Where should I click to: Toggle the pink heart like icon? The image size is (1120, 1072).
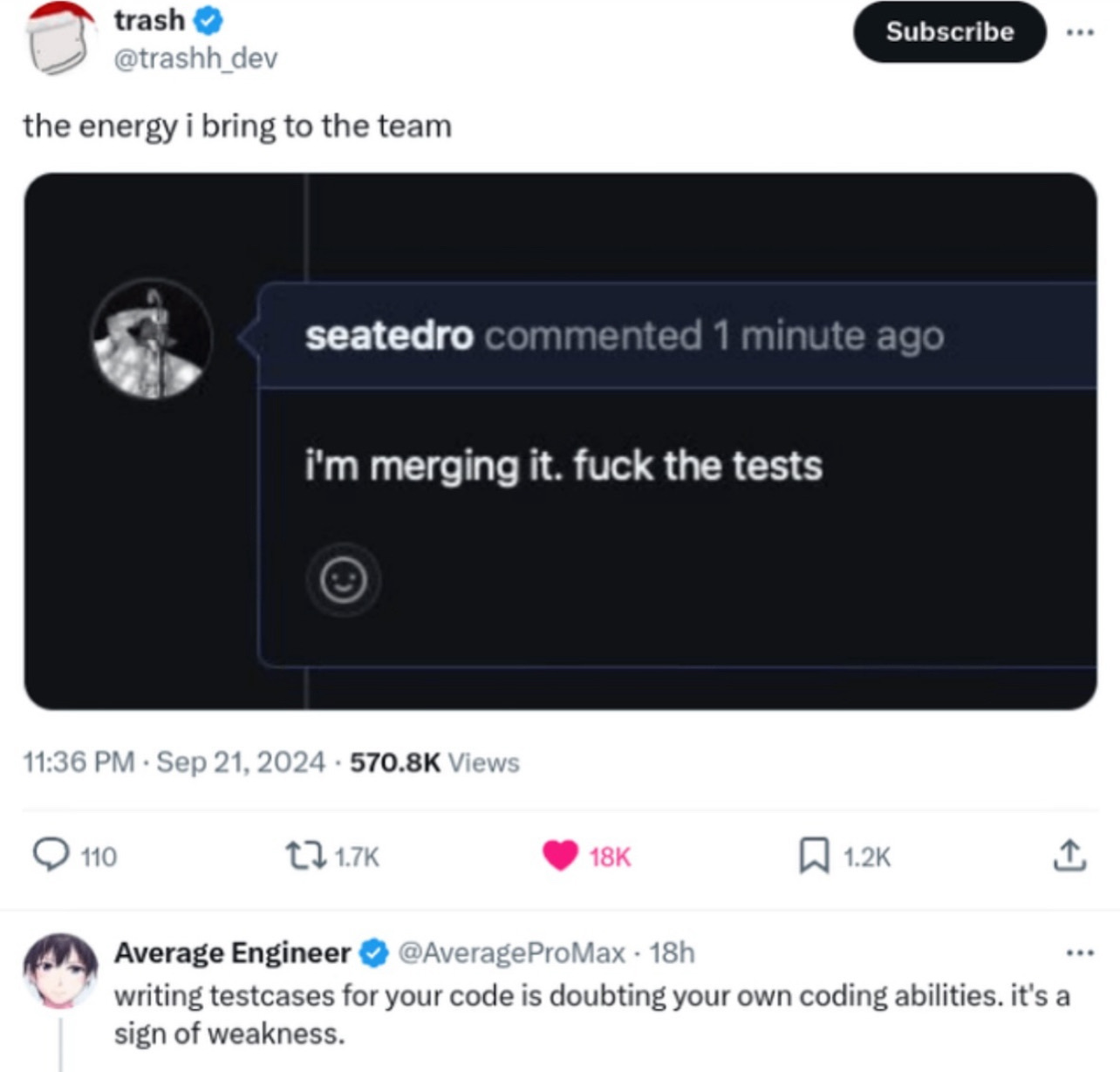[x=560, y=856]
